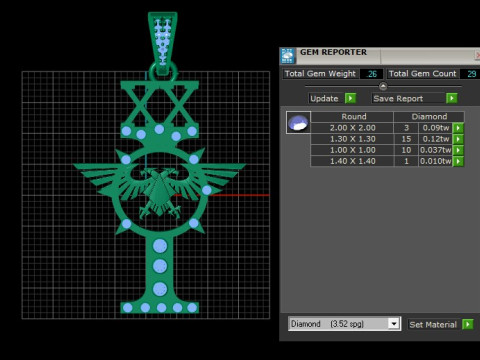Click the weight cell 0.12tw
The height and width of the screenshot is (360, 480).
(x=436, y=139)
